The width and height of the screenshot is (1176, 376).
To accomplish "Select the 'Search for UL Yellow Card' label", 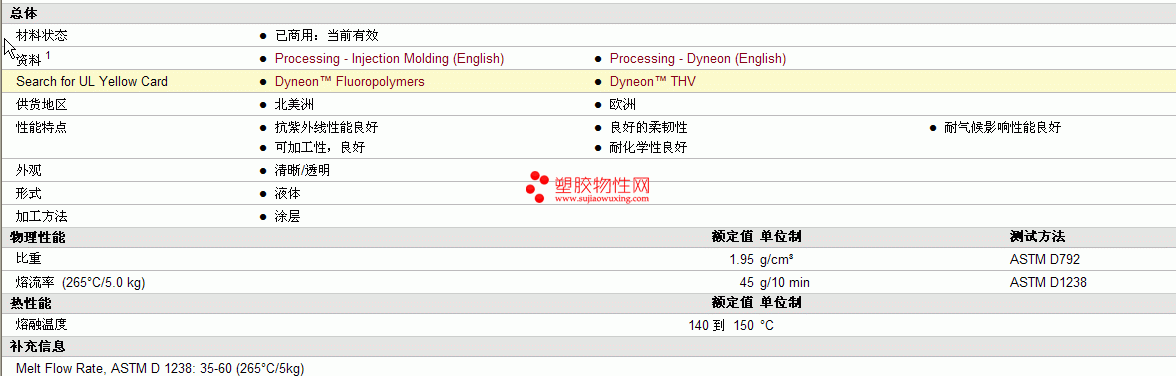I will (92, 81).
